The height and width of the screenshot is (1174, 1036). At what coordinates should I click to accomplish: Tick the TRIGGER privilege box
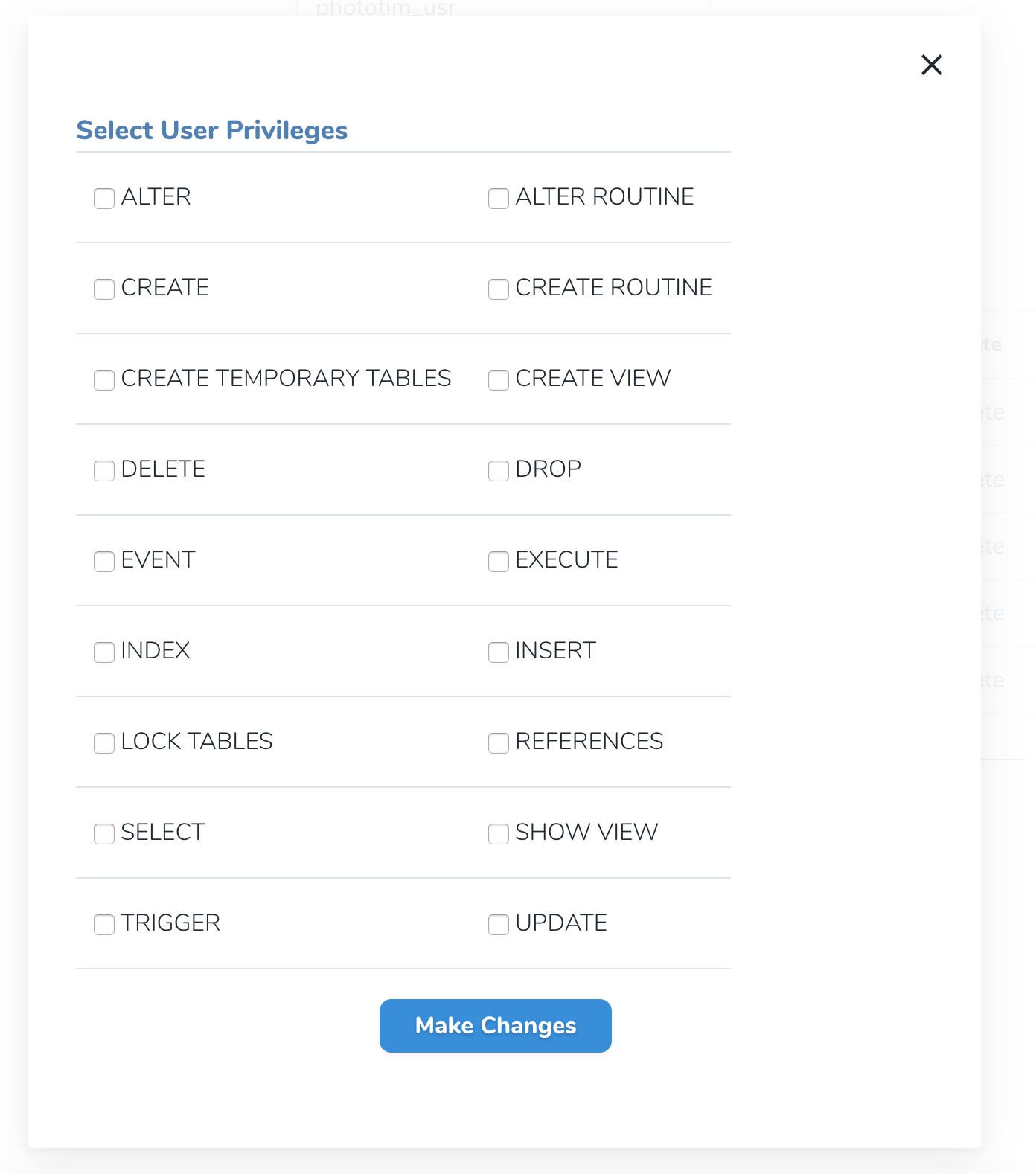104,924
